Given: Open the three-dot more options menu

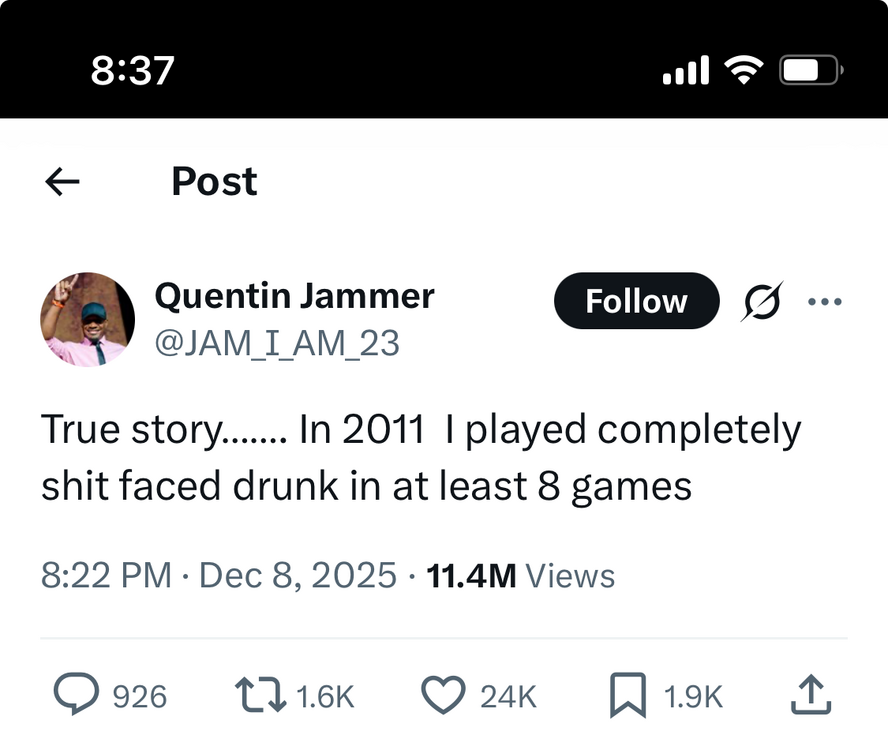Looking at the screenshot, I should tap(824, 301).
